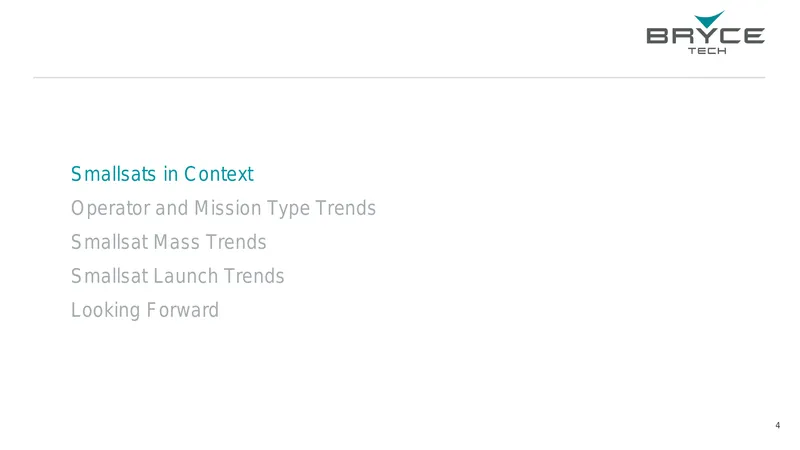Select the 'Smallsats in Context' heading
The height and width of the screenshot is (450, 800).
tap(162, 174)
